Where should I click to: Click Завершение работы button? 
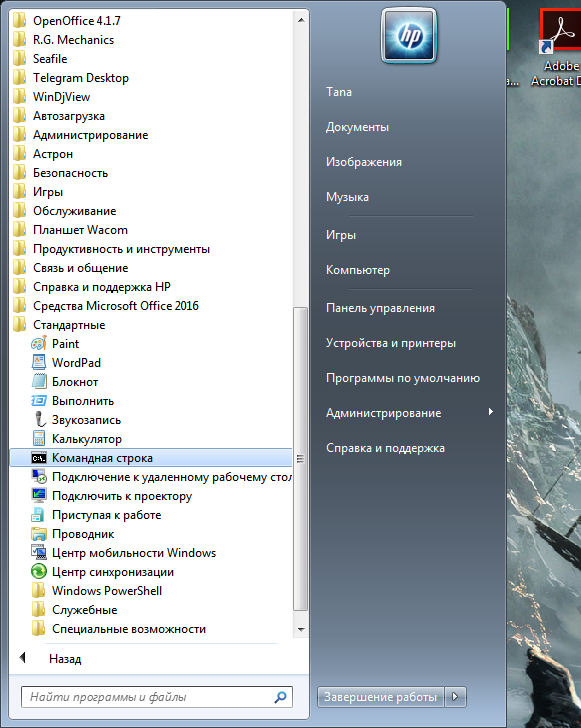[x=381, y=697]
